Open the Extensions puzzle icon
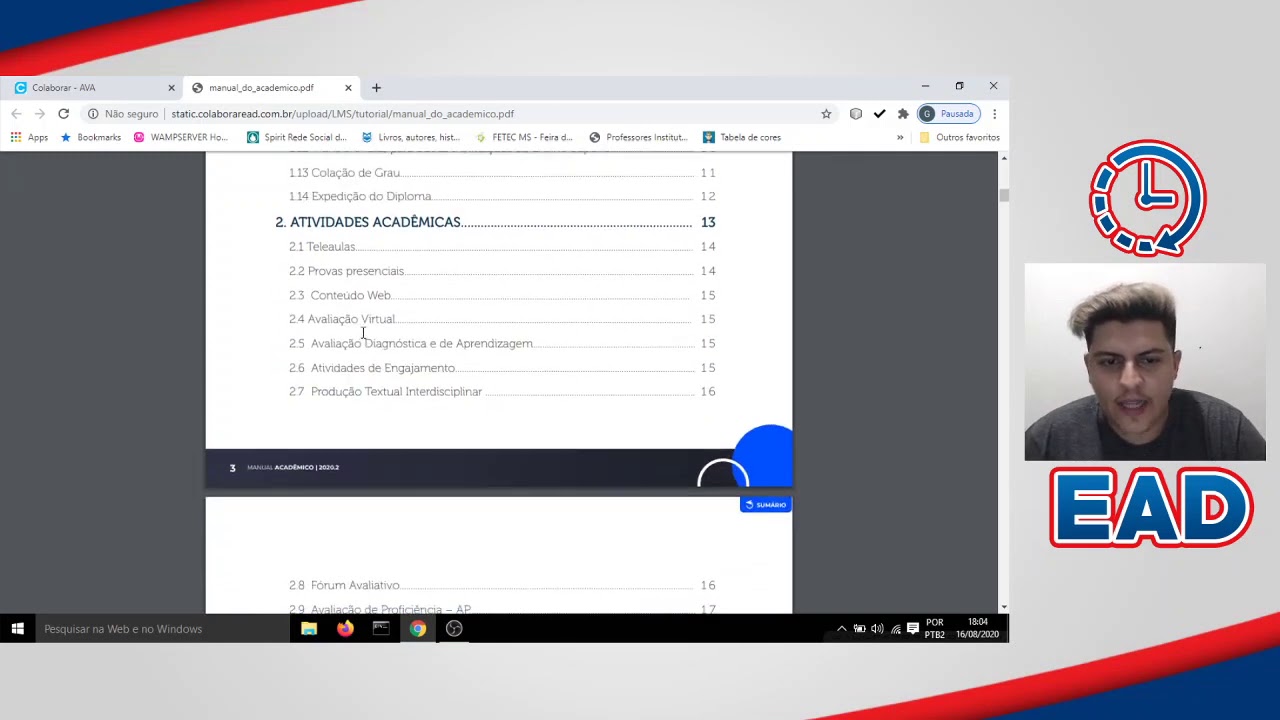The width and height of the screenshot is (1280, 720). click(x=903, y=114)
